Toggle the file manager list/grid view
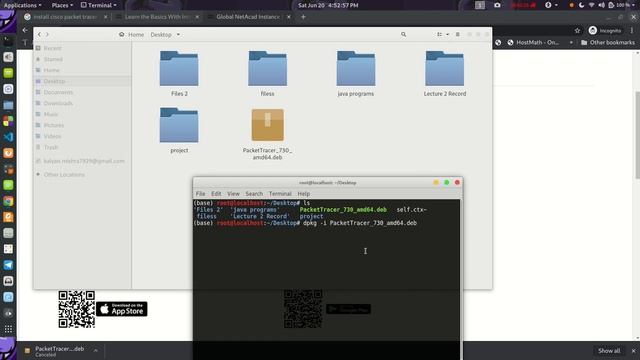This screenshot has height=360, width=640. [x=439, y=35]
